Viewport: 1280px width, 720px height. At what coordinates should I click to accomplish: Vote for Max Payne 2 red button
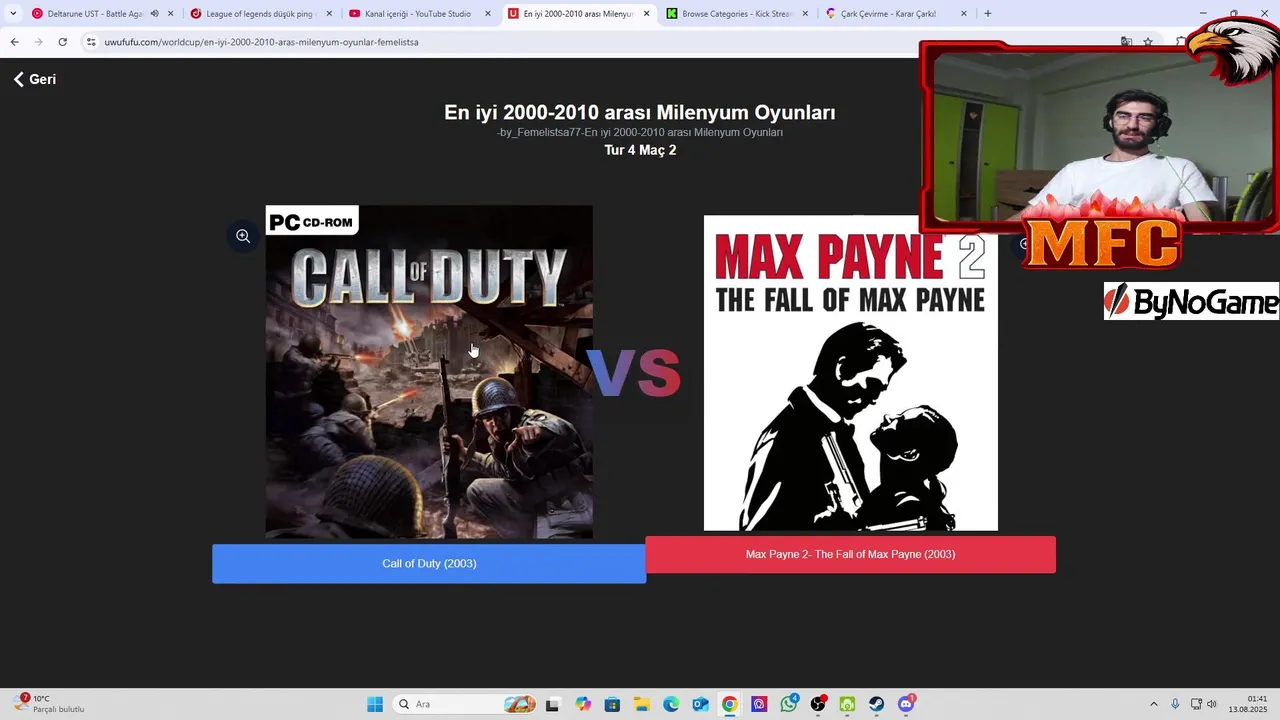(x=850, y=554)
